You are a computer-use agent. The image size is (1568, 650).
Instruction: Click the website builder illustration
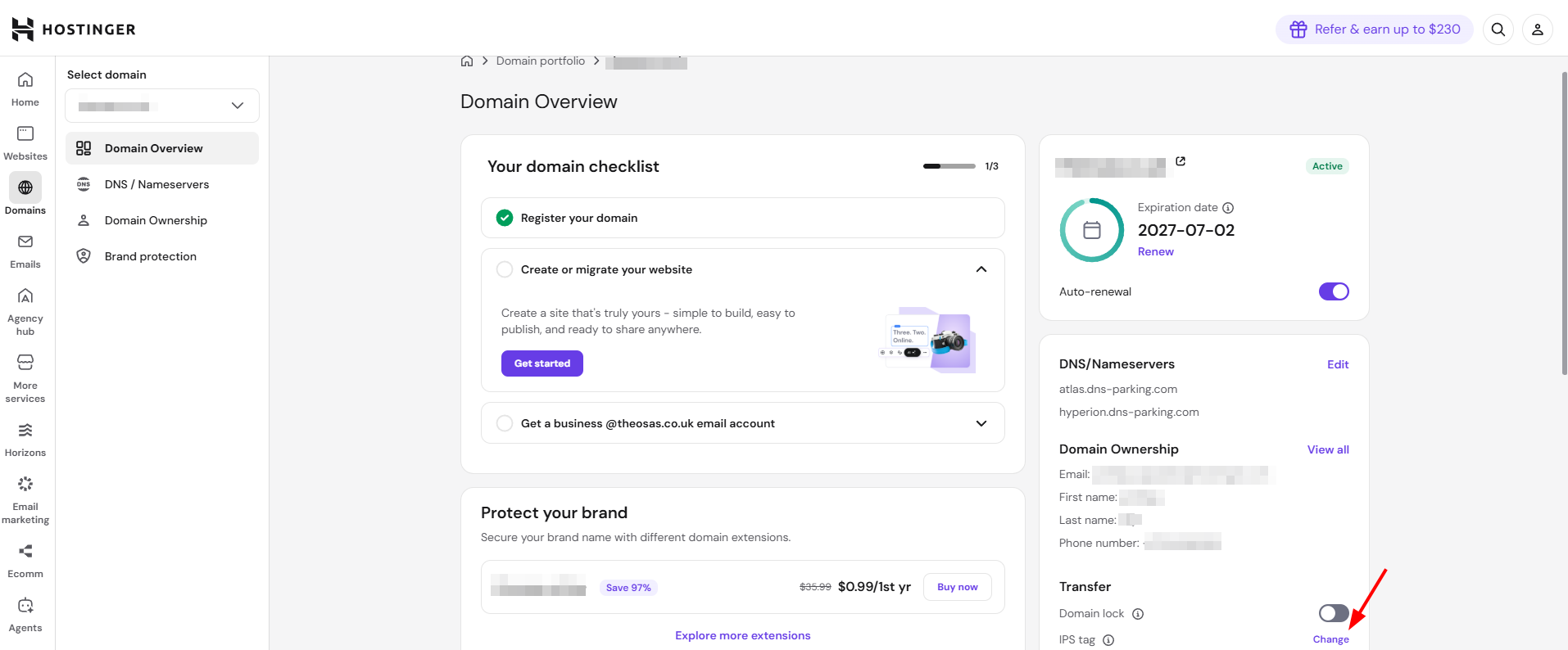pyautogui.click(x=927, y=341)
